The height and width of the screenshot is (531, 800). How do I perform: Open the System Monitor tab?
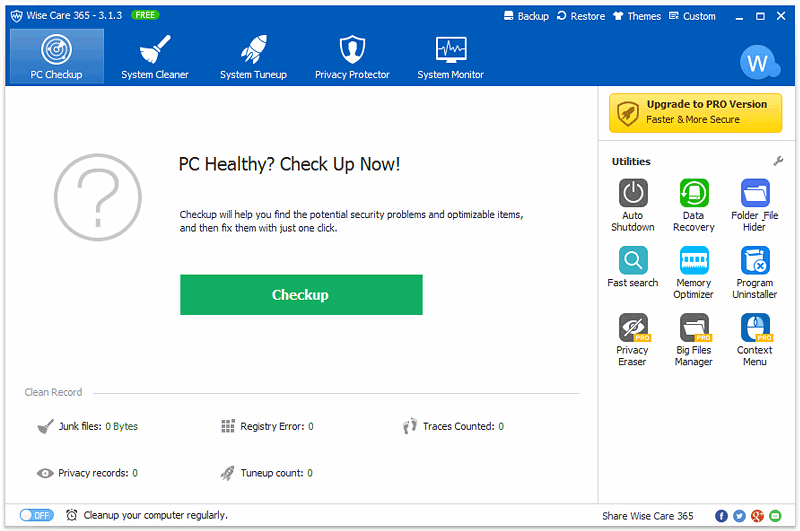[451, 56]
